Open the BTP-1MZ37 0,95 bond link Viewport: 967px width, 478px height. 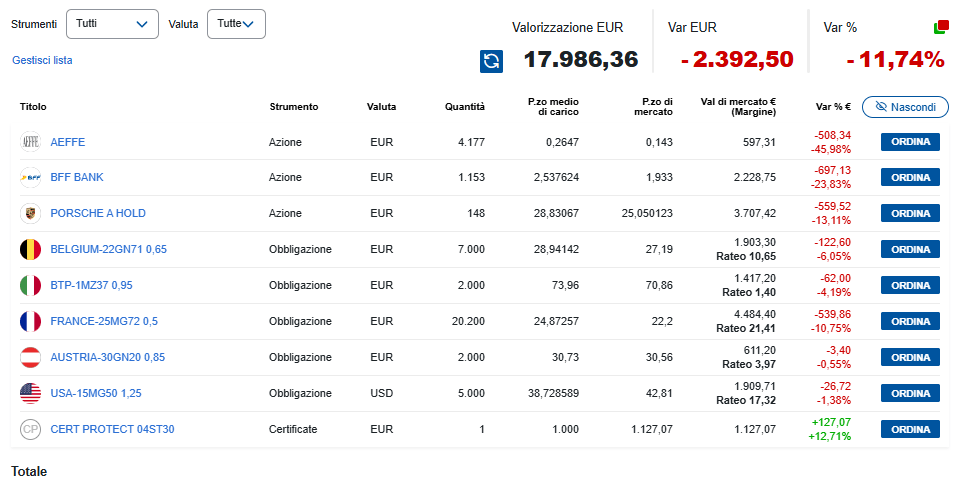91,285
